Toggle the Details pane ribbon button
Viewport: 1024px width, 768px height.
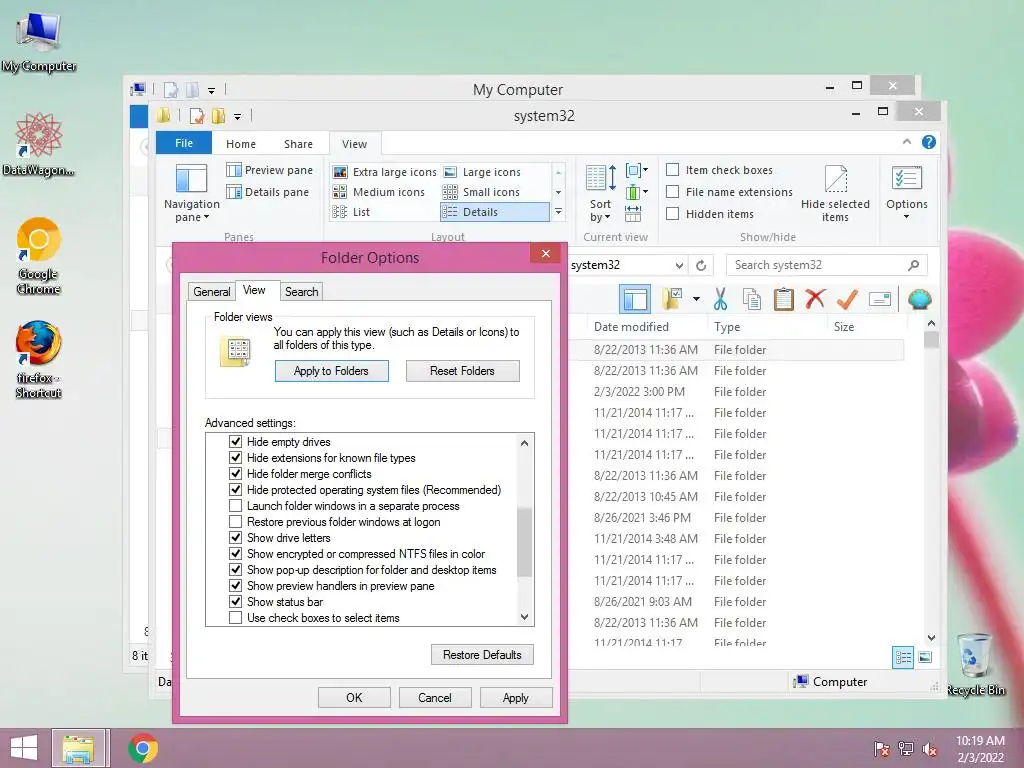(x=267, y=192)
